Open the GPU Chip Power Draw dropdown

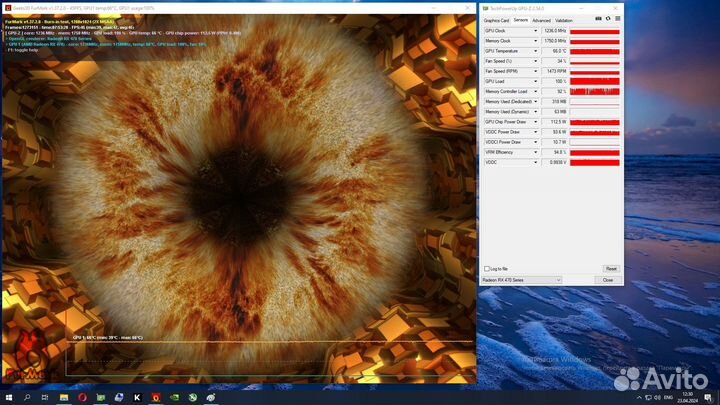[x=535, y=122]
